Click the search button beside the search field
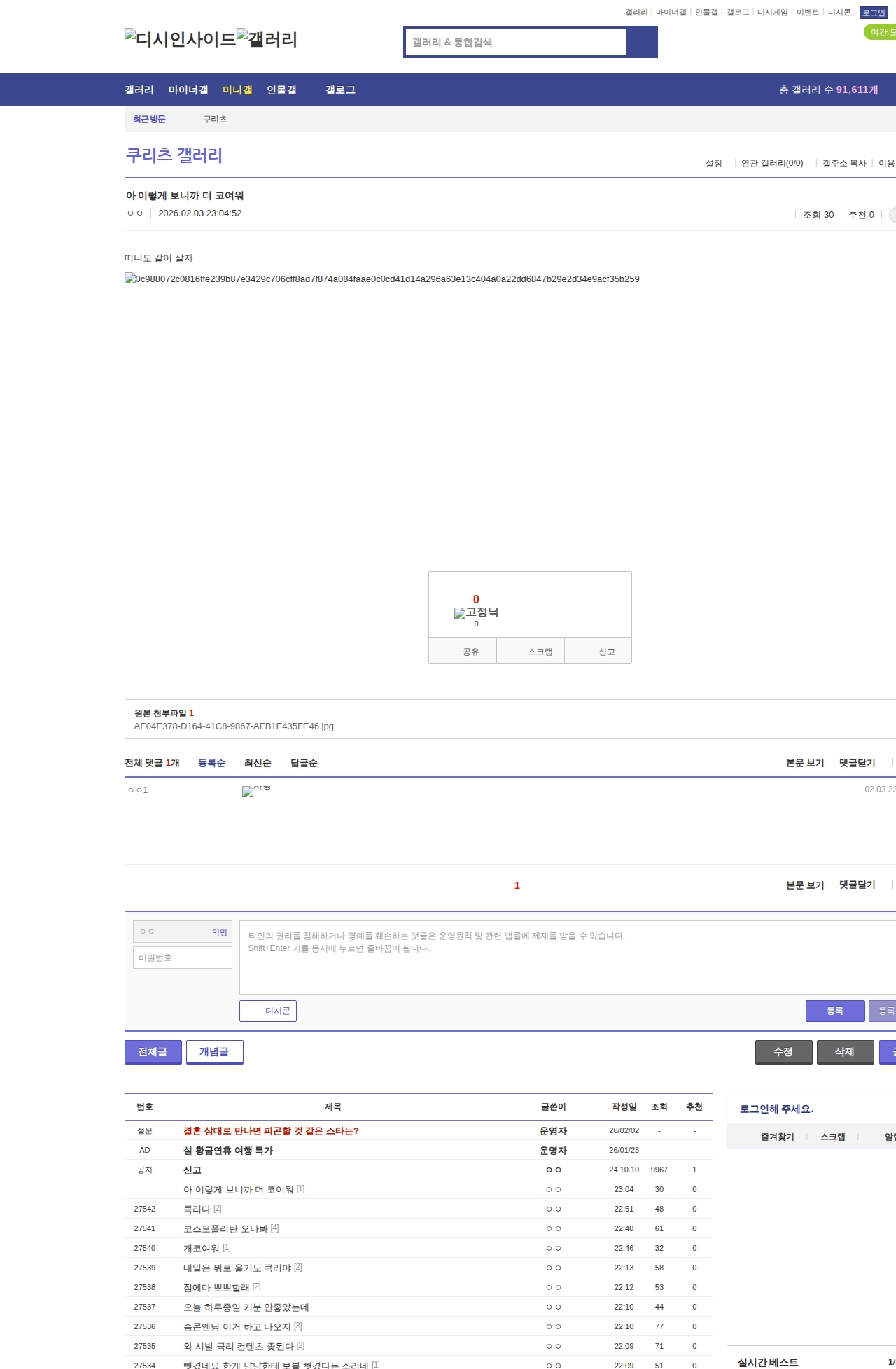Viewport: 896px width, 1369px height. tap(642, 42)
